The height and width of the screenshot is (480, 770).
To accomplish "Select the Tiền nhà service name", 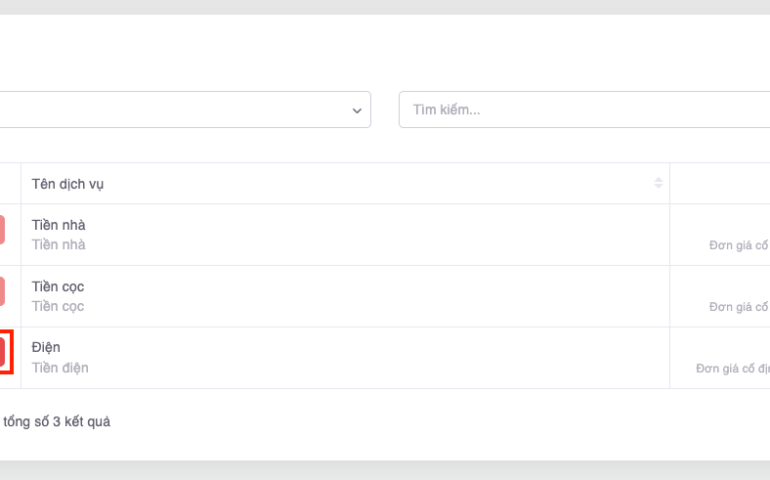I will 58,225.
